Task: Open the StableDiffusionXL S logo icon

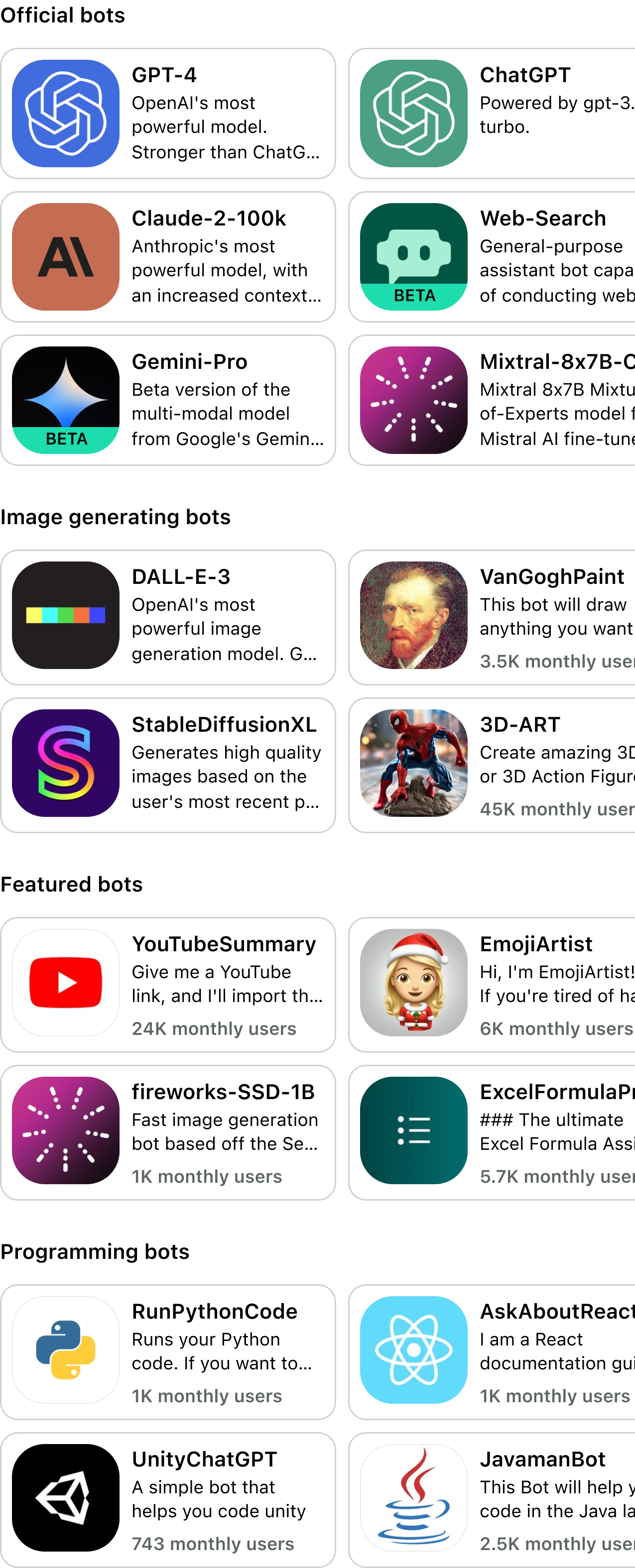Action: tap(66, 763)
